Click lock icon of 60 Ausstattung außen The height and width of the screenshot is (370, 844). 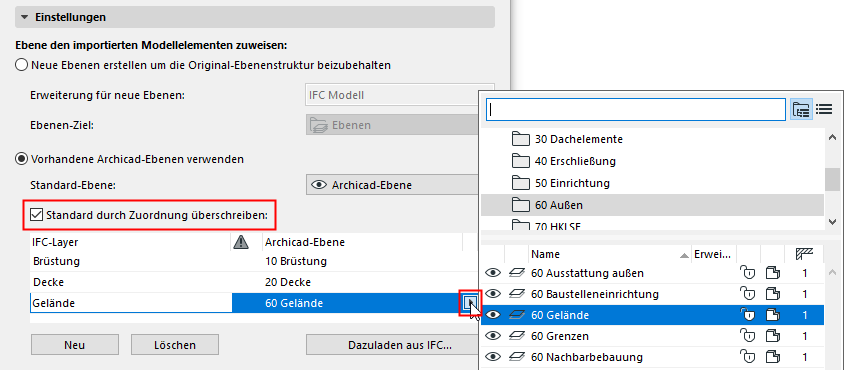[748, 273]
